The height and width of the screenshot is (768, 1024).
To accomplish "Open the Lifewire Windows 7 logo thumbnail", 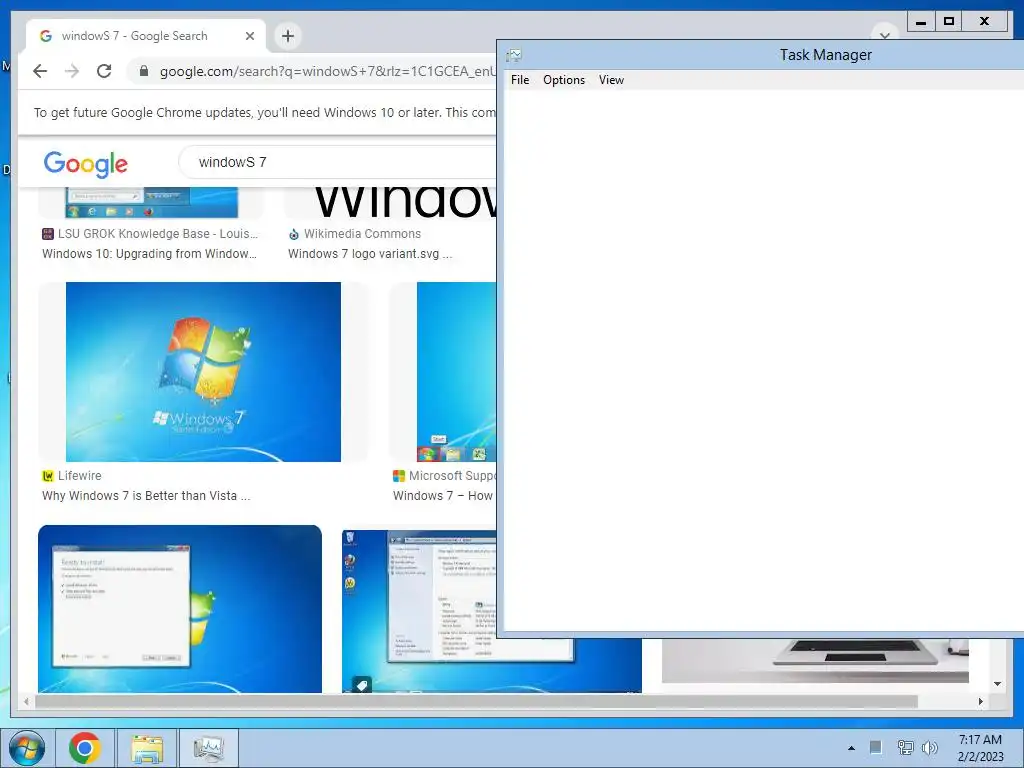I will (x=203, y=372).
